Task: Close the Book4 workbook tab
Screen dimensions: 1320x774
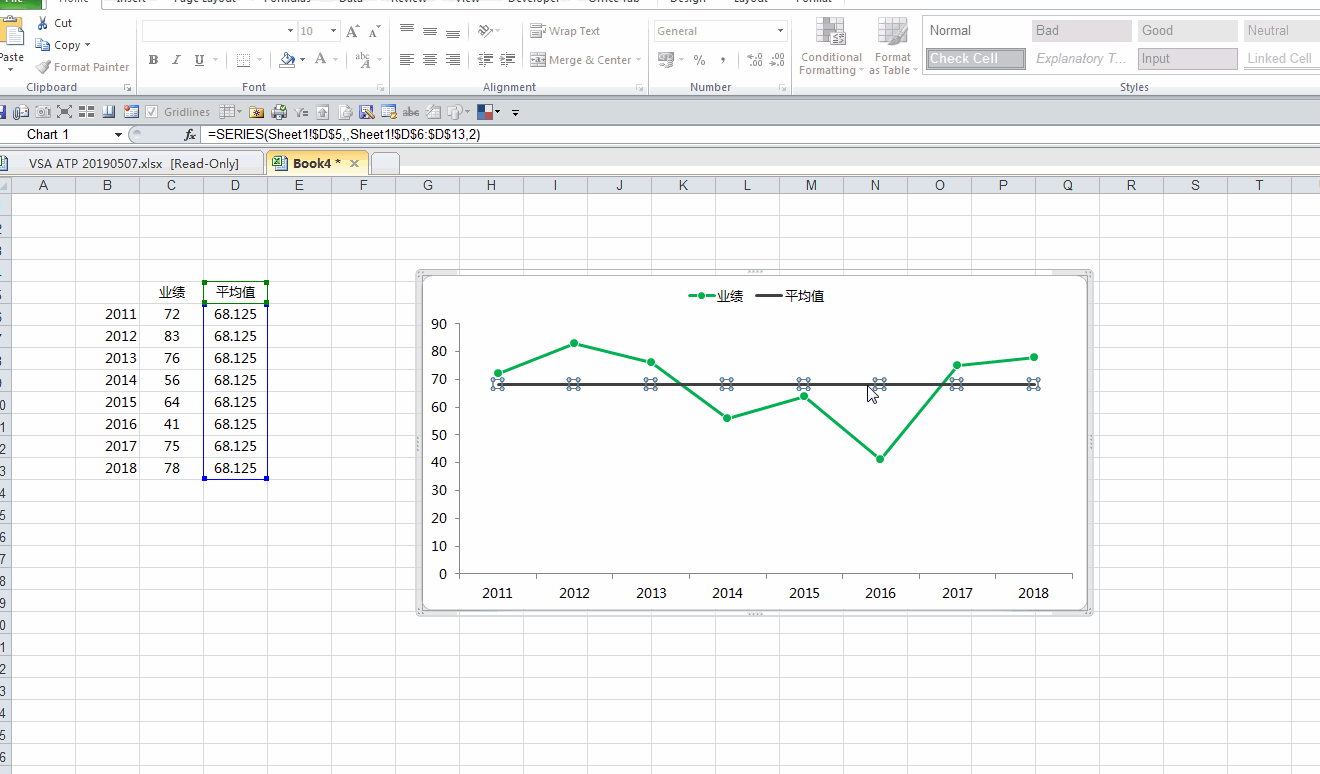Action: click(354, 163)
